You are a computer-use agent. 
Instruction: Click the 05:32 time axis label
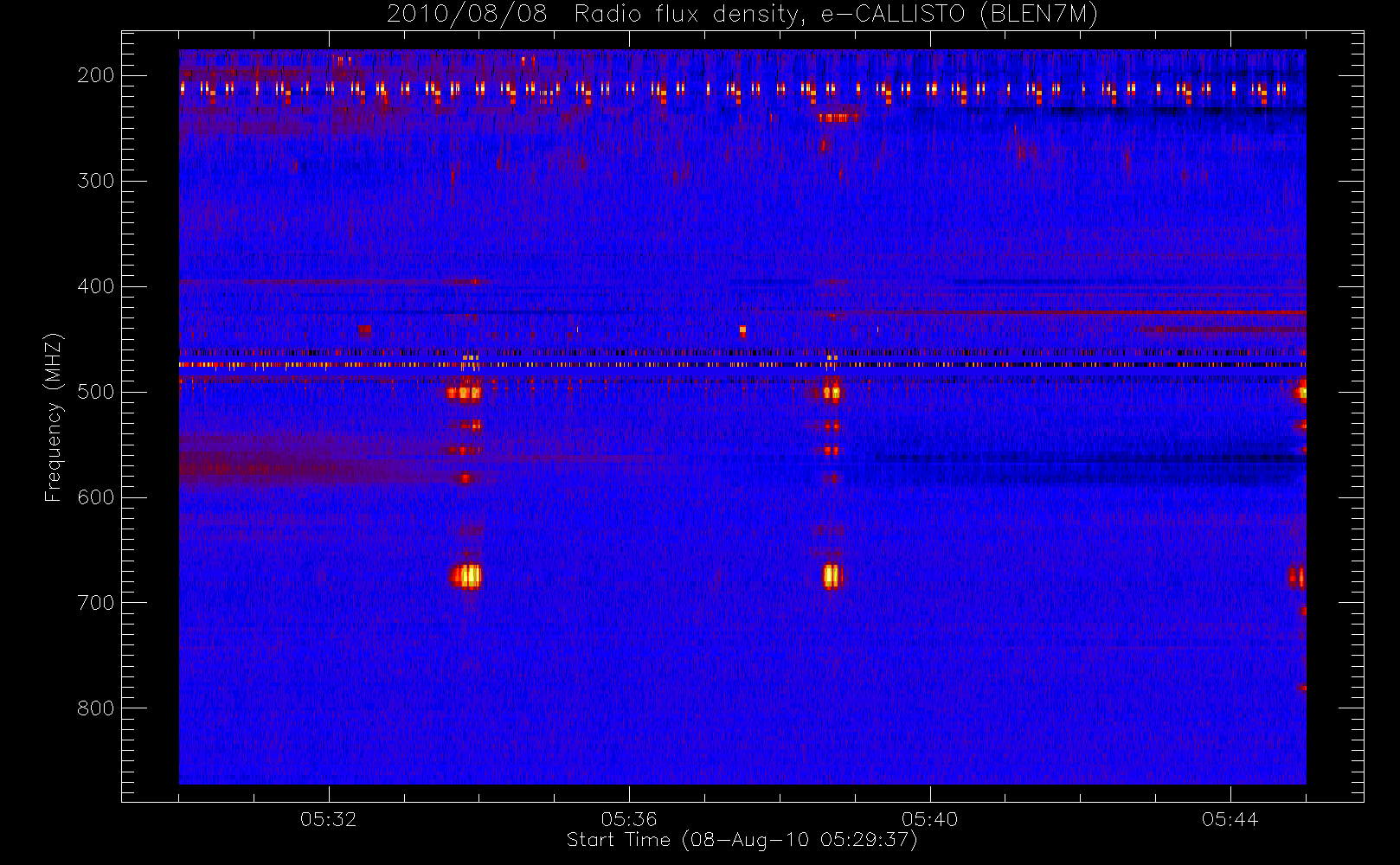329,819
